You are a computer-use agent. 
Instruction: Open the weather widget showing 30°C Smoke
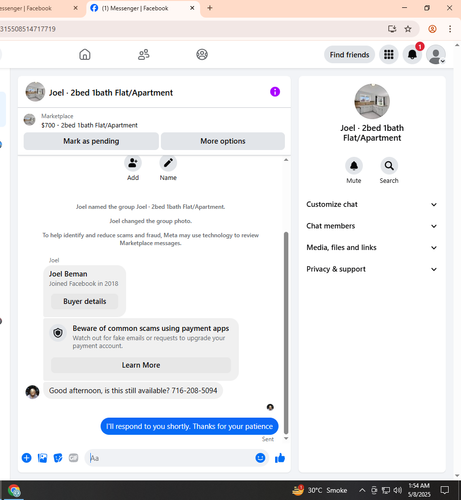point(320,490)
